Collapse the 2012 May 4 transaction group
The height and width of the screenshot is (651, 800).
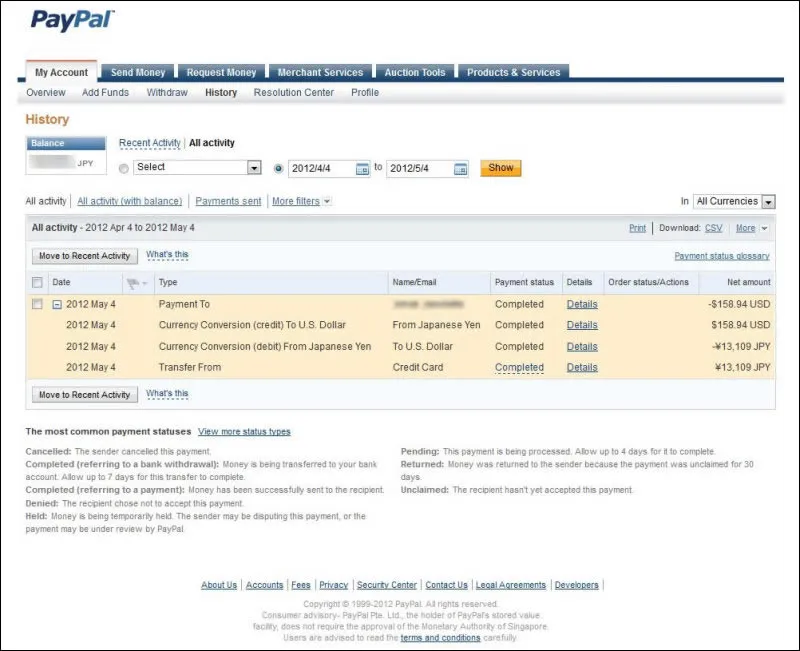(x=57, y=305)
